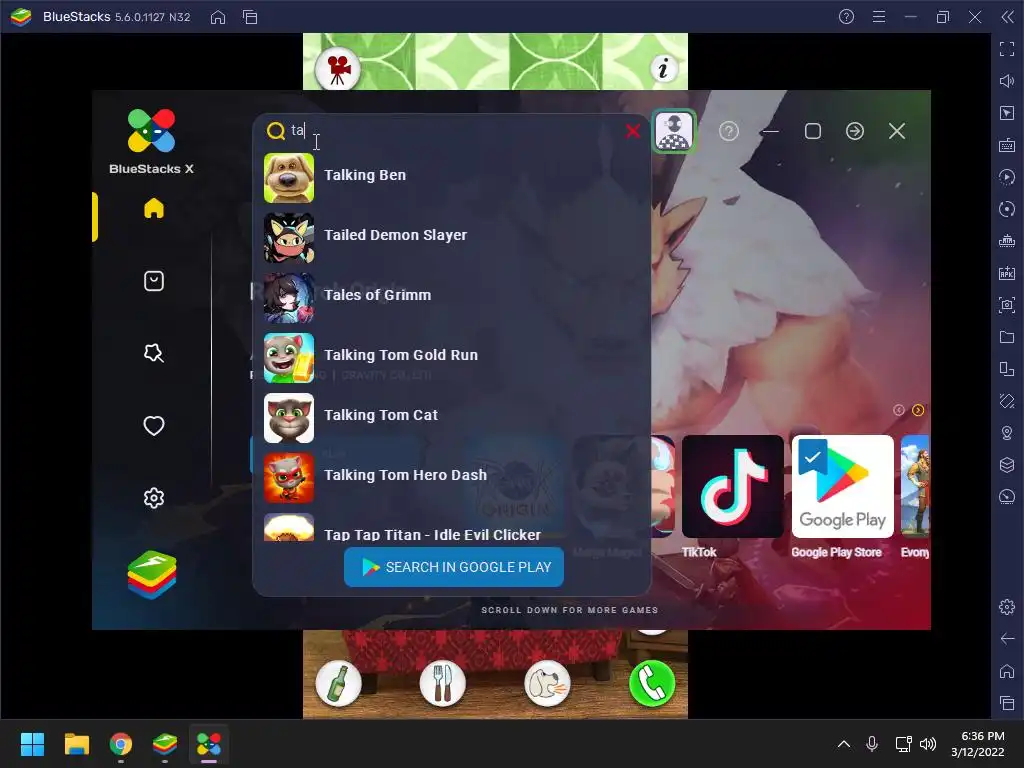Click Android back arrow in side toolbar
This screenshot has width=1024, height=768.
click(1007, 639)
